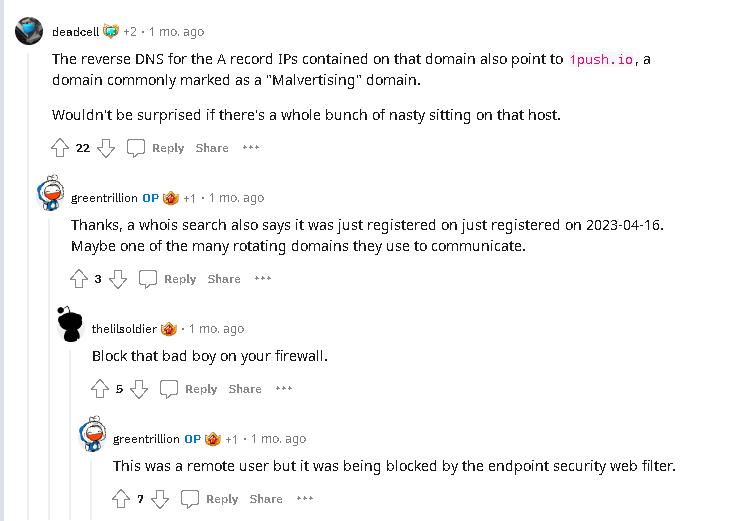This screenshot has height=521, width=744.
Task: Upvote greentrillion's whois search comment
Action: [79, 279]
